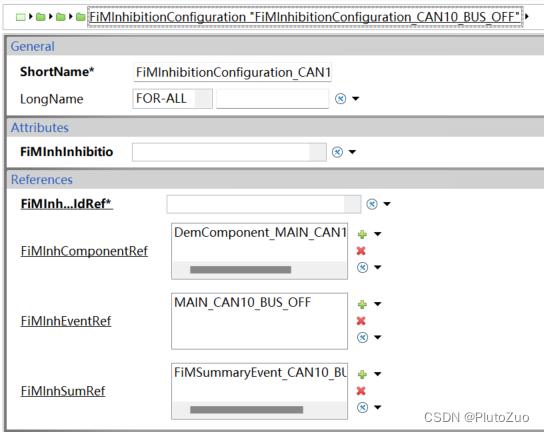Click red X icon beside FiMInhComponentRef list

pos(361,251)
